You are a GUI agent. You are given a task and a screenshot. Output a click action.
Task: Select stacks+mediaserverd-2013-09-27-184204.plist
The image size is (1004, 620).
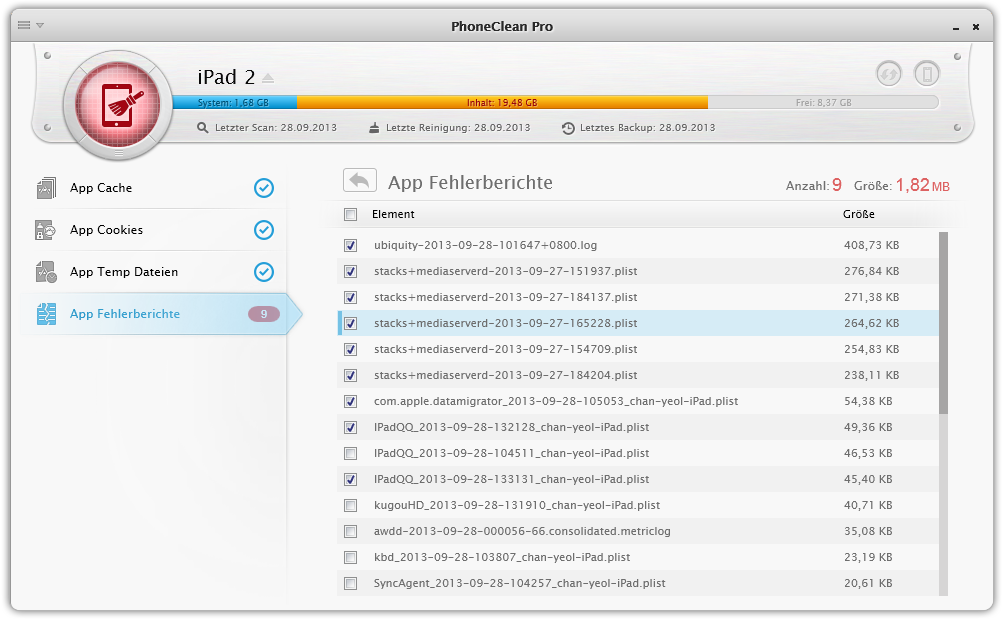[506, 375]
